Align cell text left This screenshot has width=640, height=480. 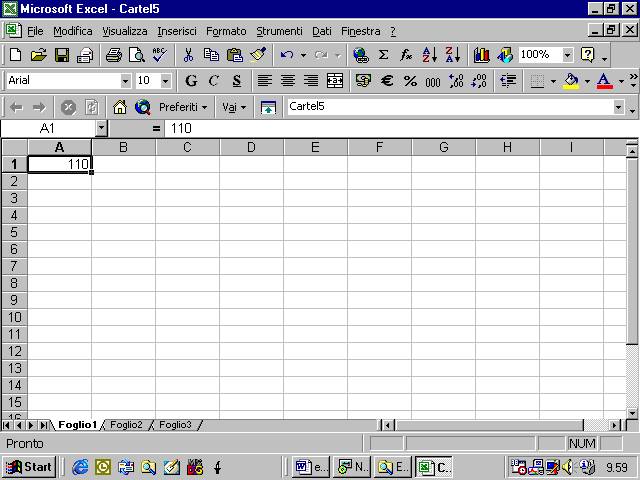[264, 81]
